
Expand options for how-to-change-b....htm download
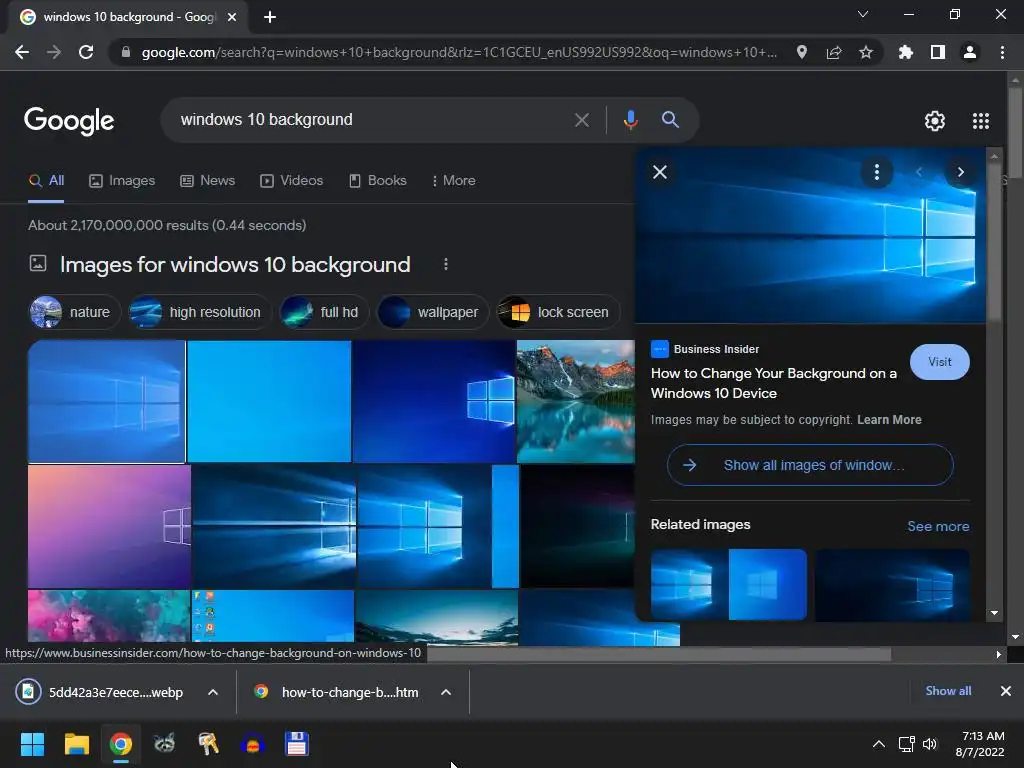(446, 692)
